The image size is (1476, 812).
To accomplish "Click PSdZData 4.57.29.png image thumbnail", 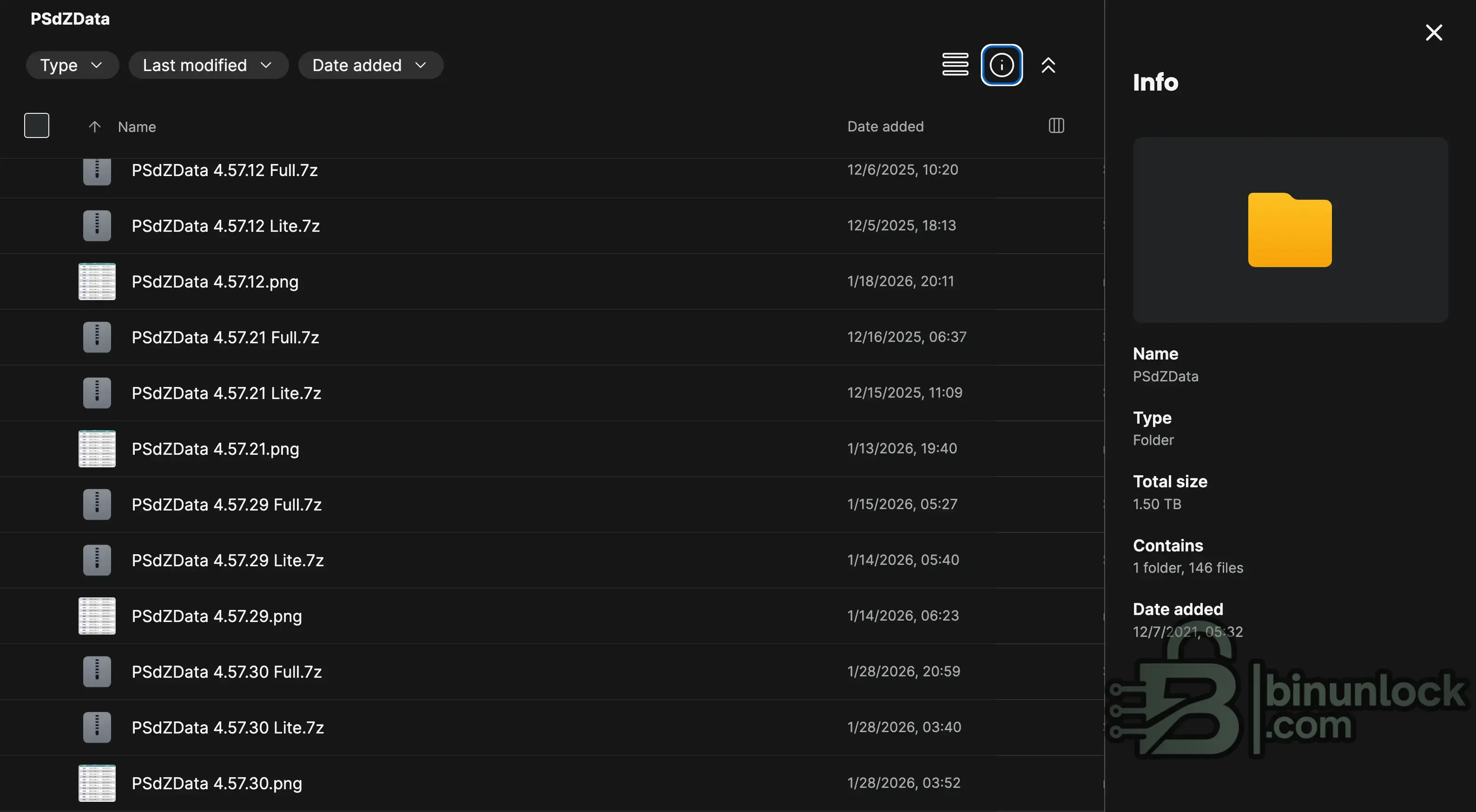I will (97, 616).
